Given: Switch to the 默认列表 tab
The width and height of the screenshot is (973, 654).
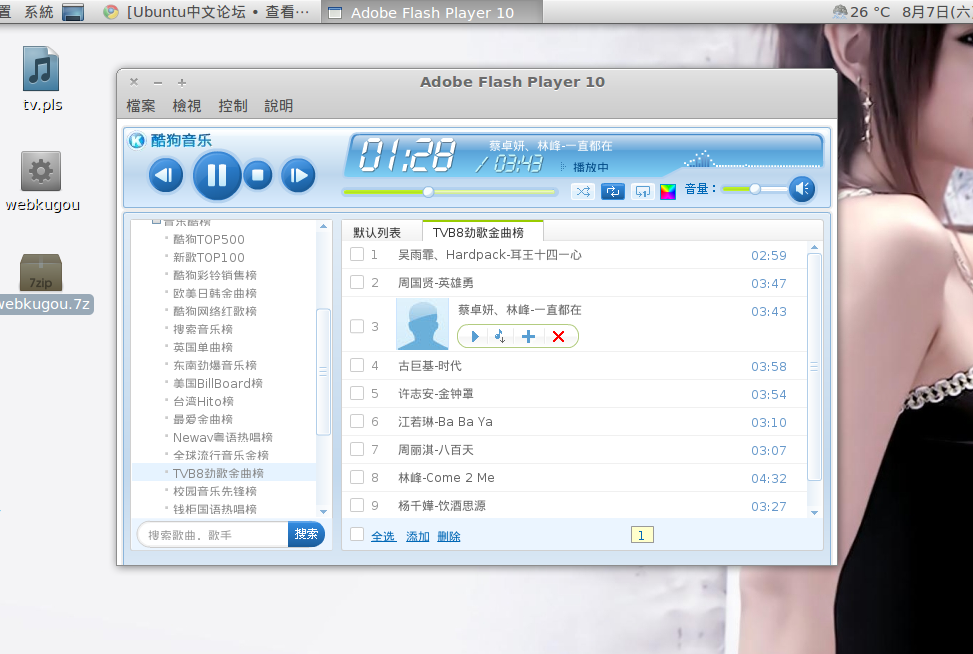Looking at the screenshot, I should pyautogui.click(x=377, y=233).
